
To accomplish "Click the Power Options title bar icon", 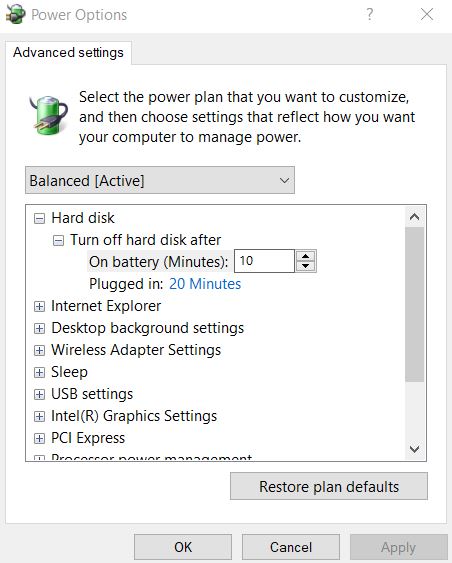I will click(16, 14).
